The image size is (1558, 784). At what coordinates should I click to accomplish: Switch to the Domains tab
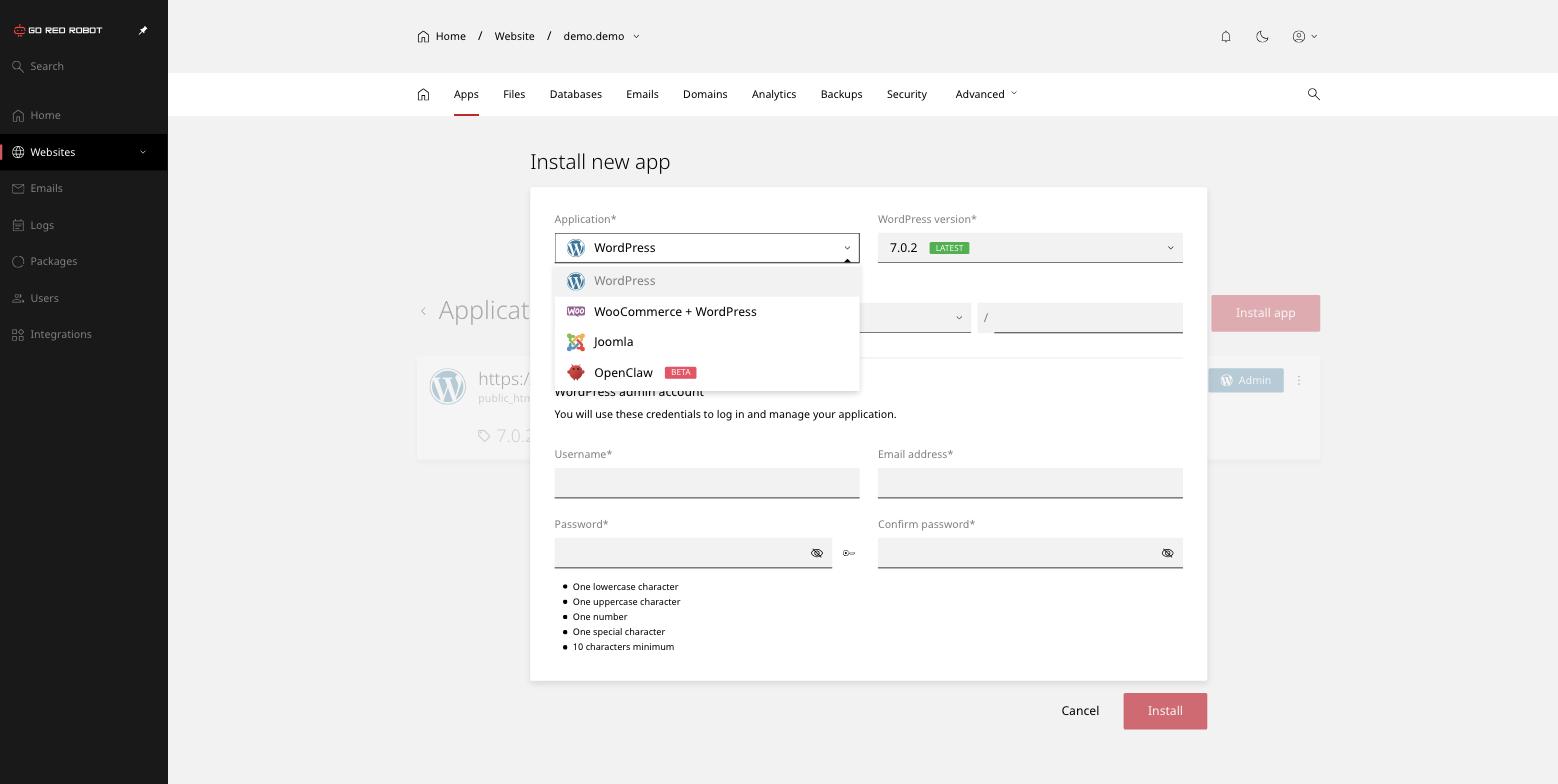tap(705, 94)
